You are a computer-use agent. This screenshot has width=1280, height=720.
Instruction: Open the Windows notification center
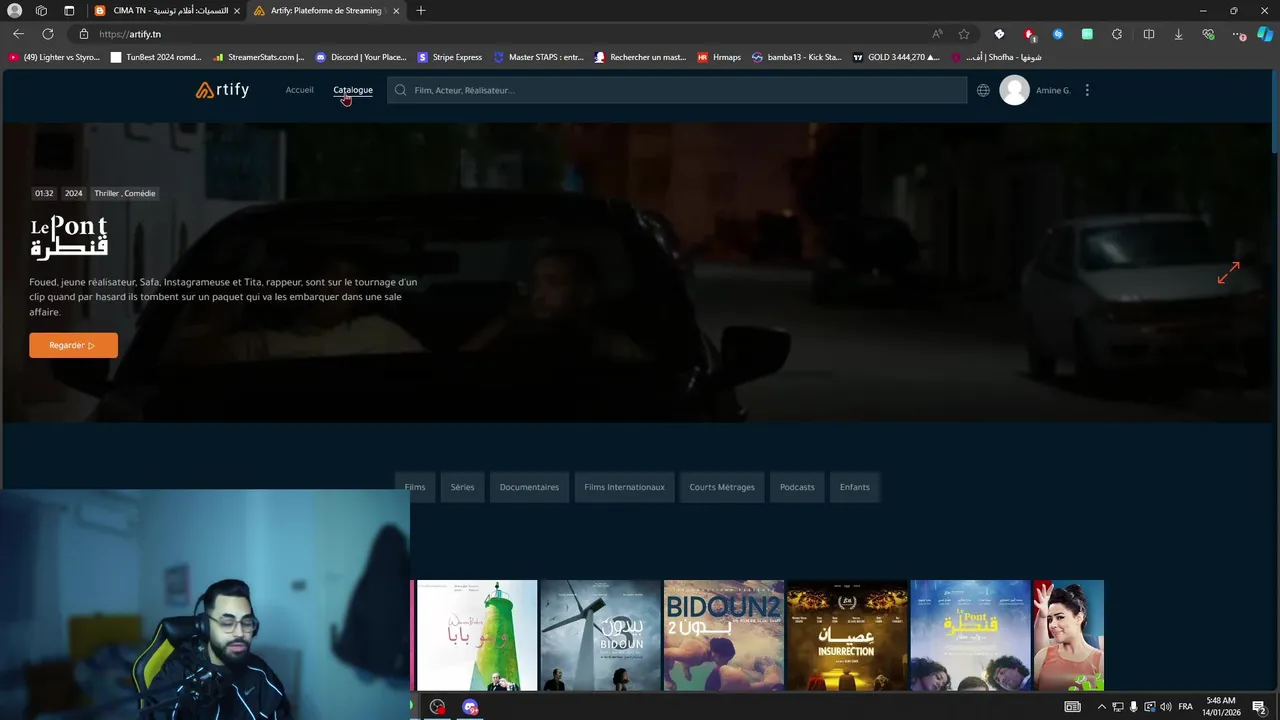pyautogui.click(x=1259, y=707)
